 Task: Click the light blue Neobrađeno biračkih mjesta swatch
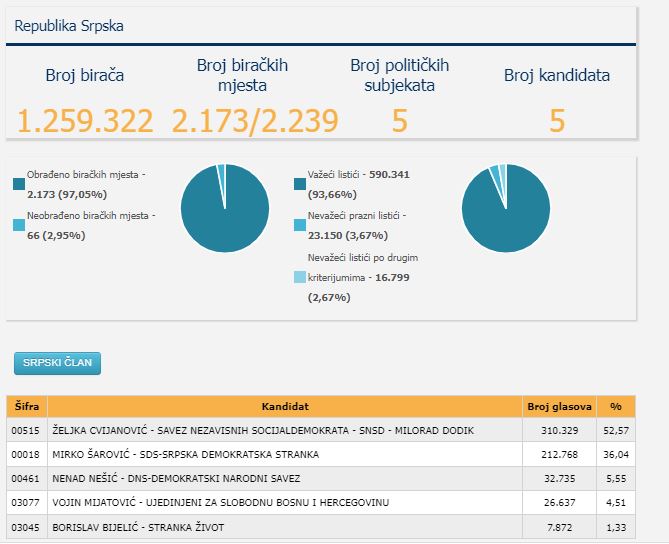19,225
